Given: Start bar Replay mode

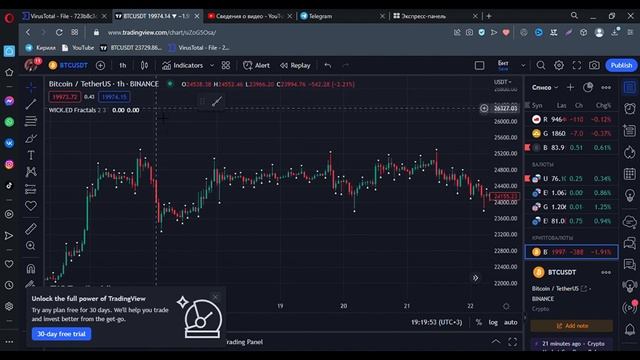Looking at the screenshot, I should point(296,65).
